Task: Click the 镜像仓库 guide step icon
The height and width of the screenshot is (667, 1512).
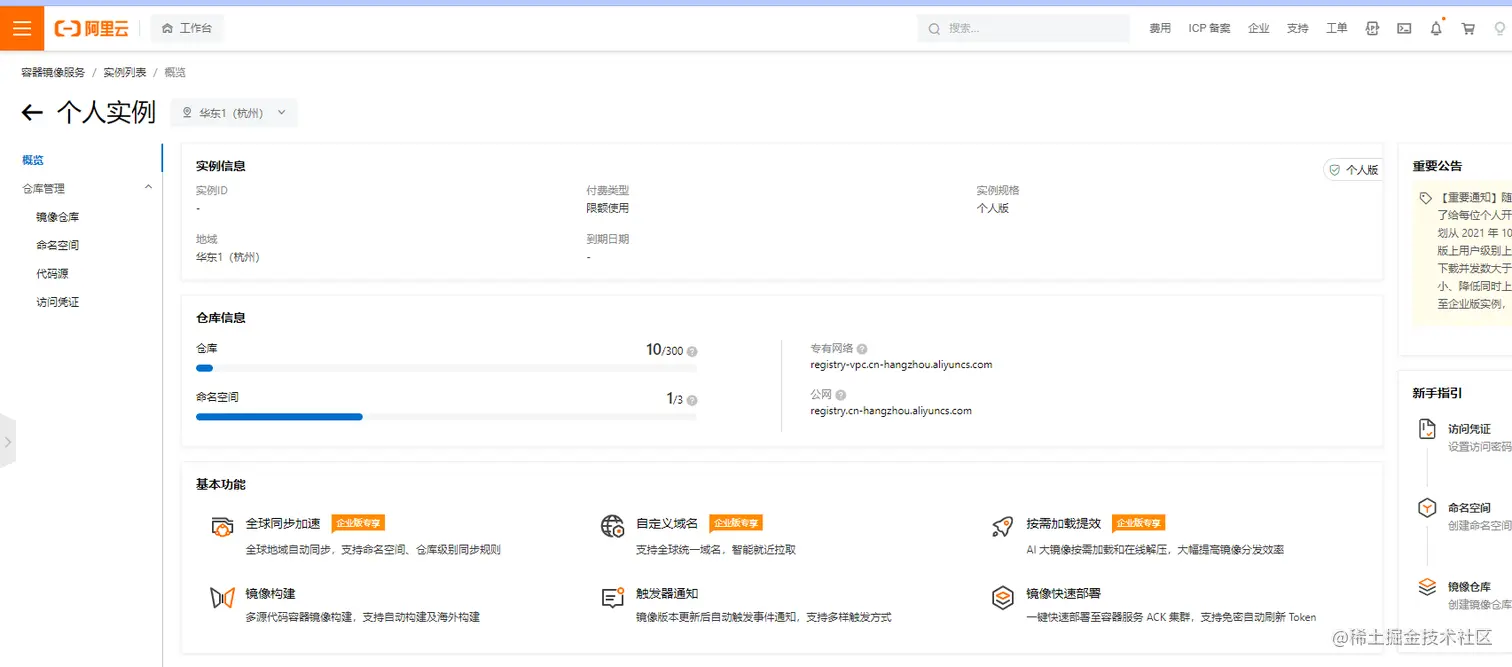Action: pos(1428,587)
